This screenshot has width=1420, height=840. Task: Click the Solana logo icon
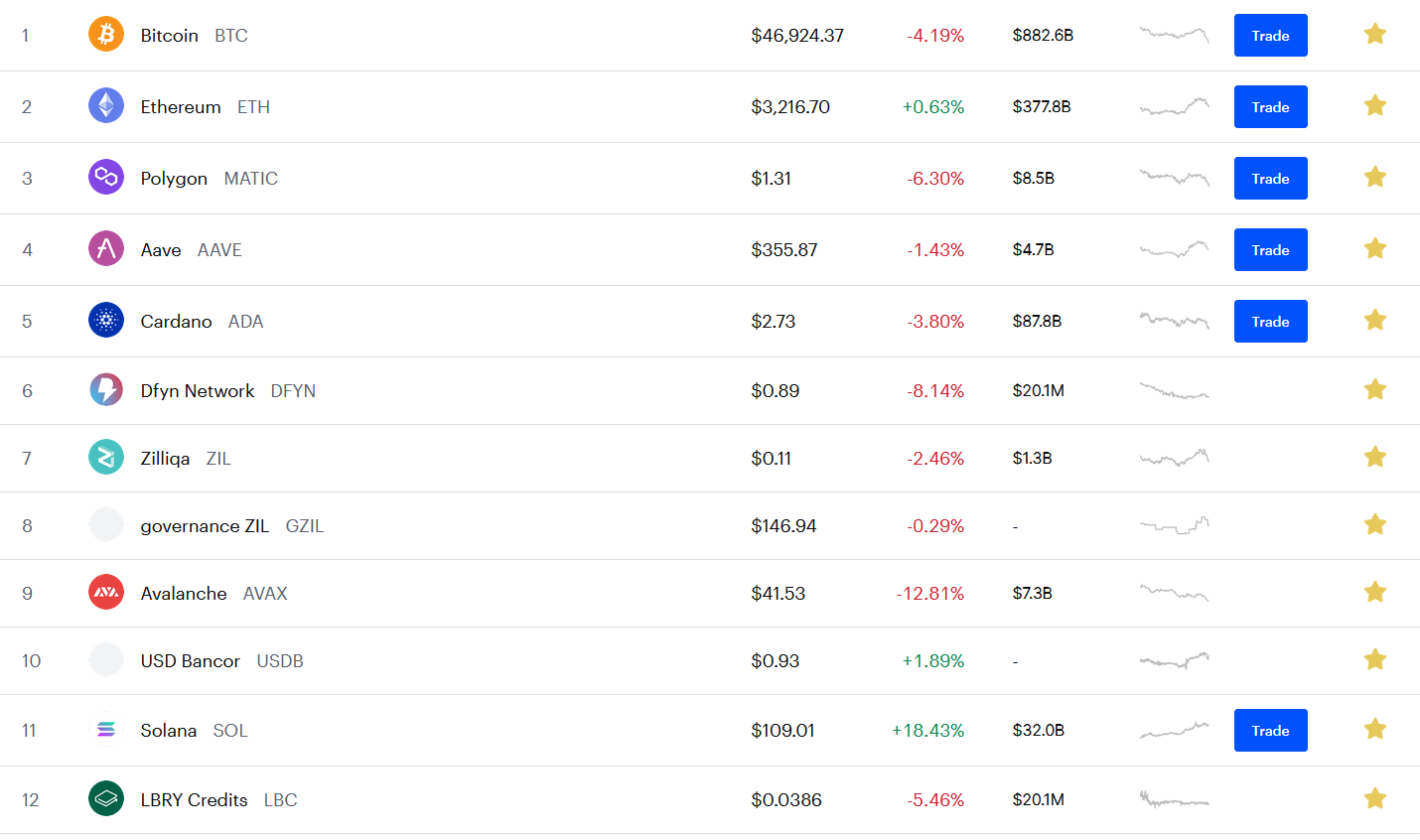click(106, 730)
